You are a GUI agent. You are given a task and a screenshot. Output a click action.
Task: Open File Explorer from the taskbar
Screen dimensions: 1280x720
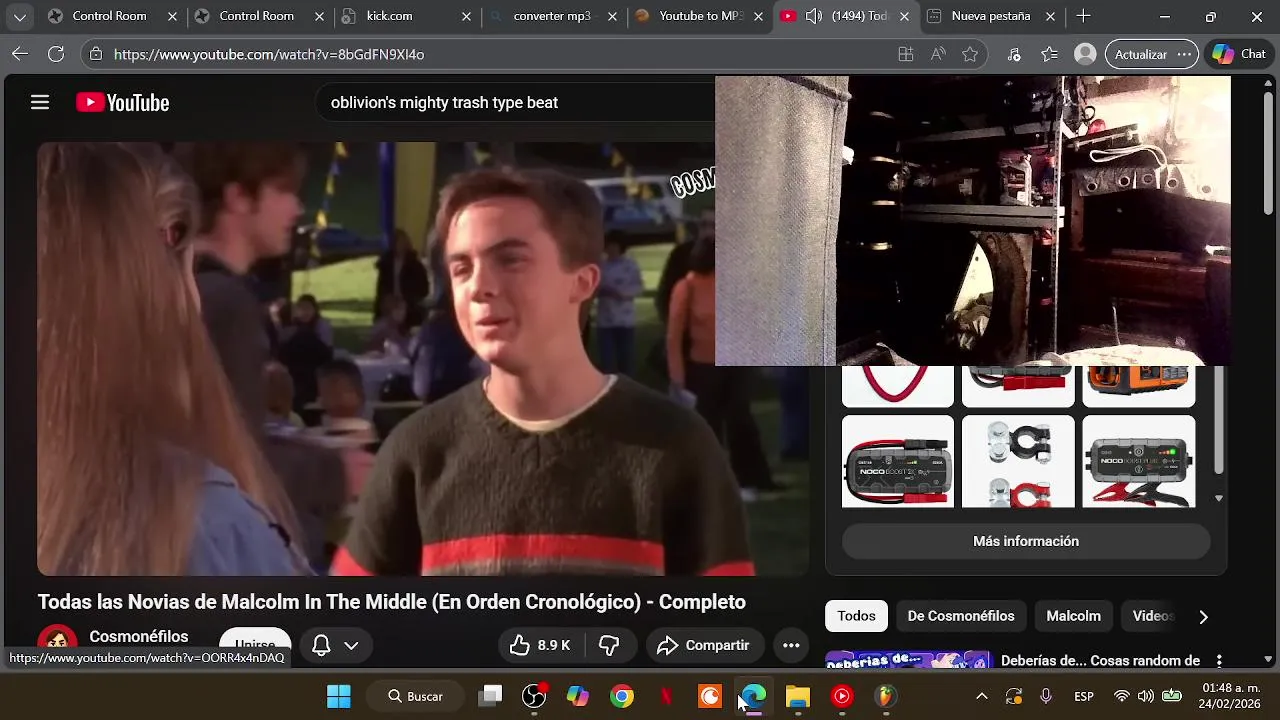tap(797, 696)
